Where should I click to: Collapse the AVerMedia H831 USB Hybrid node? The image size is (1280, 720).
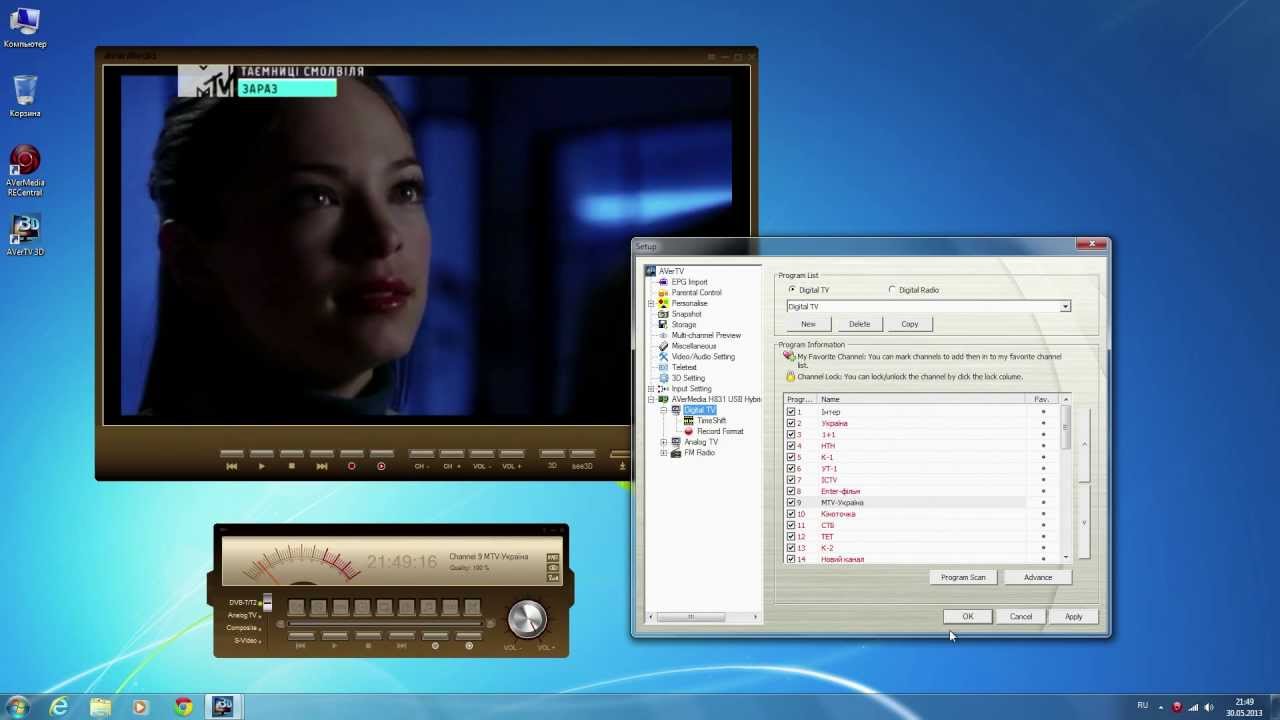651,399
